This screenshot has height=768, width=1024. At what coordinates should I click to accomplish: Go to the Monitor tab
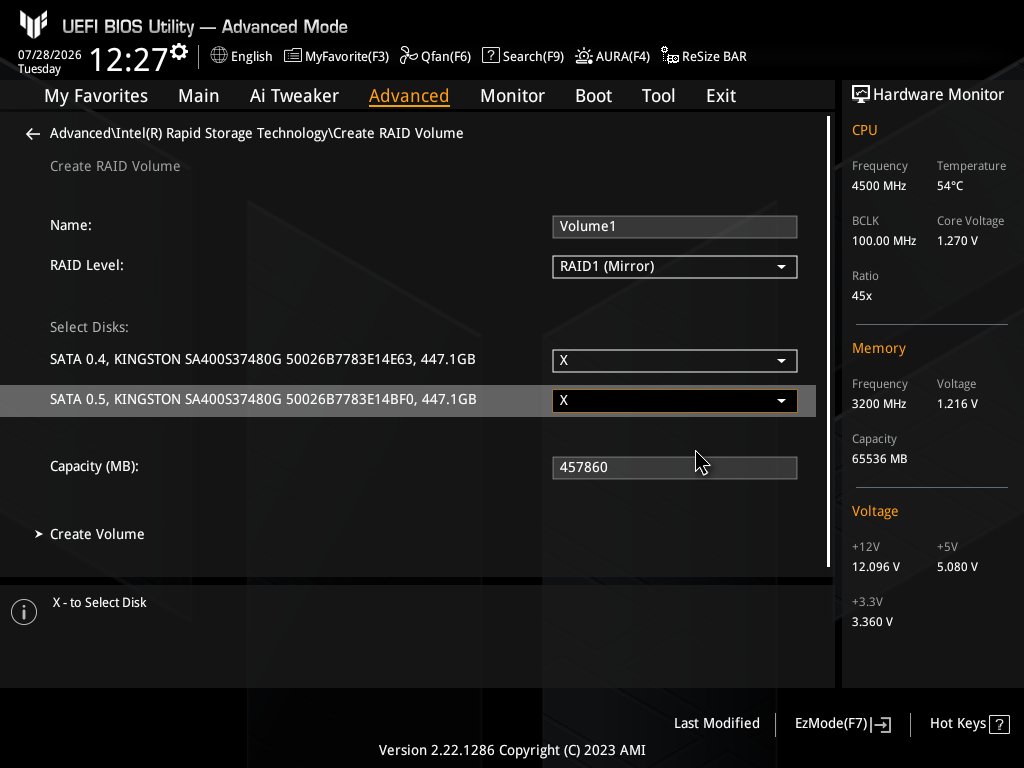click(x=512, y=96)
